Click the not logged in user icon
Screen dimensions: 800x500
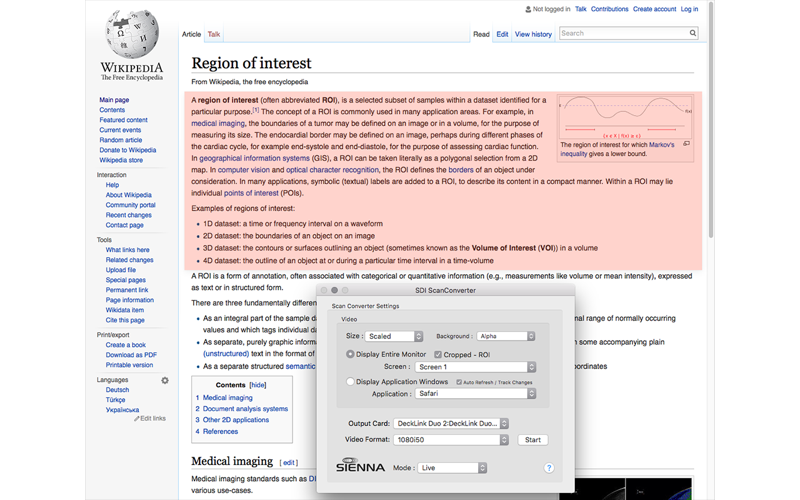pos(528,9)
